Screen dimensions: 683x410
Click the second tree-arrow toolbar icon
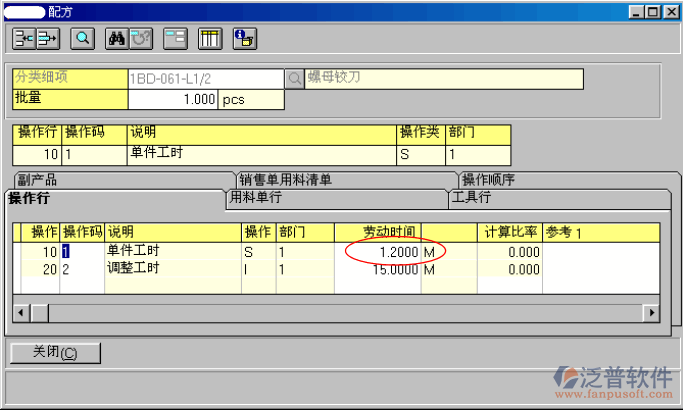pyautogui.click(x=48, y=39)
